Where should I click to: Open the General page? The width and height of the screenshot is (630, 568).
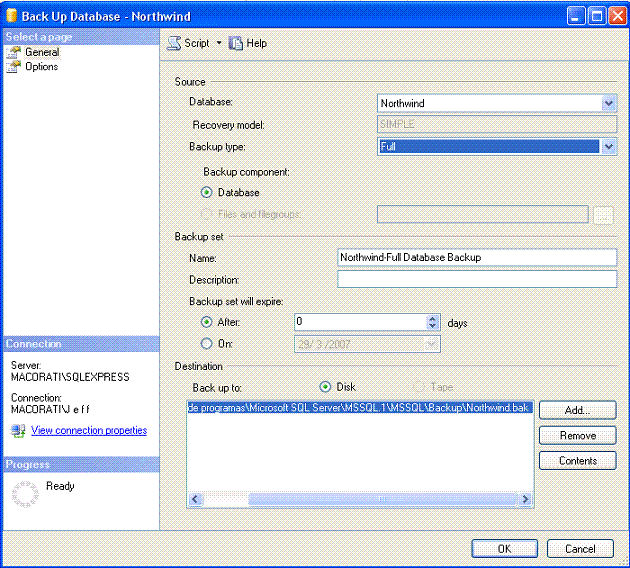(42, 52)
